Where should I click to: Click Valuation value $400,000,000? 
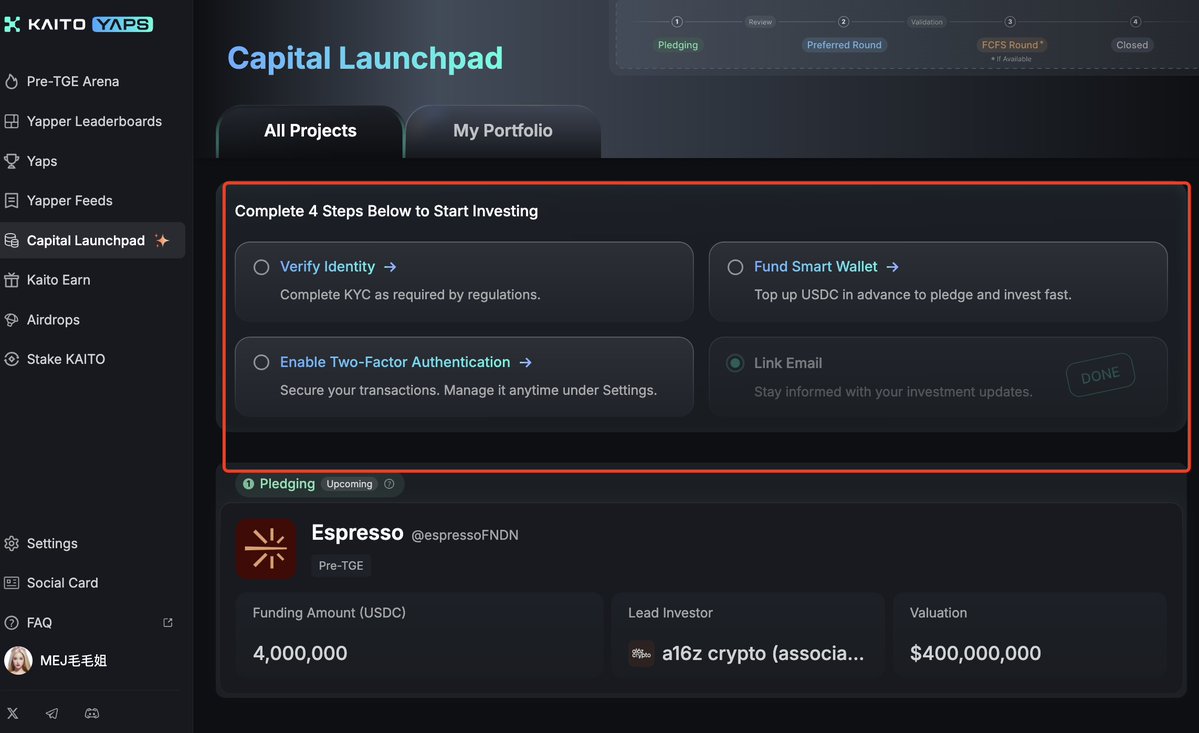975,654
